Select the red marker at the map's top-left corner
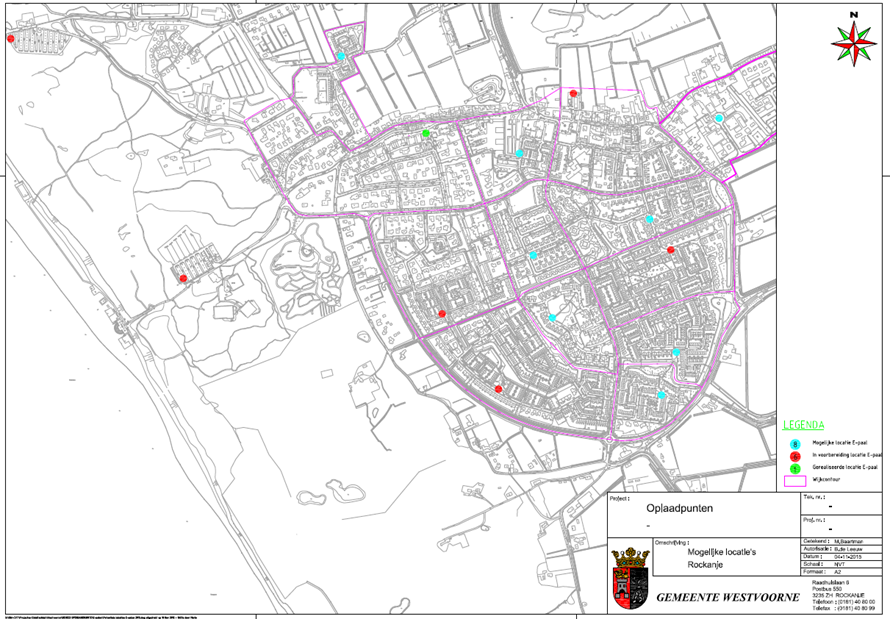The height and width of the screenshot is (619, 890). click(10, 39)
